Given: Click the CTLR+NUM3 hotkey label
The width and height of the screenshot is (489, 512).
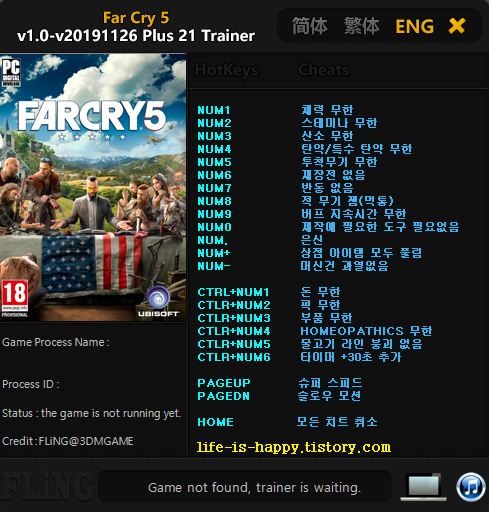Looking at the screenshot, I should coord(234,318).
